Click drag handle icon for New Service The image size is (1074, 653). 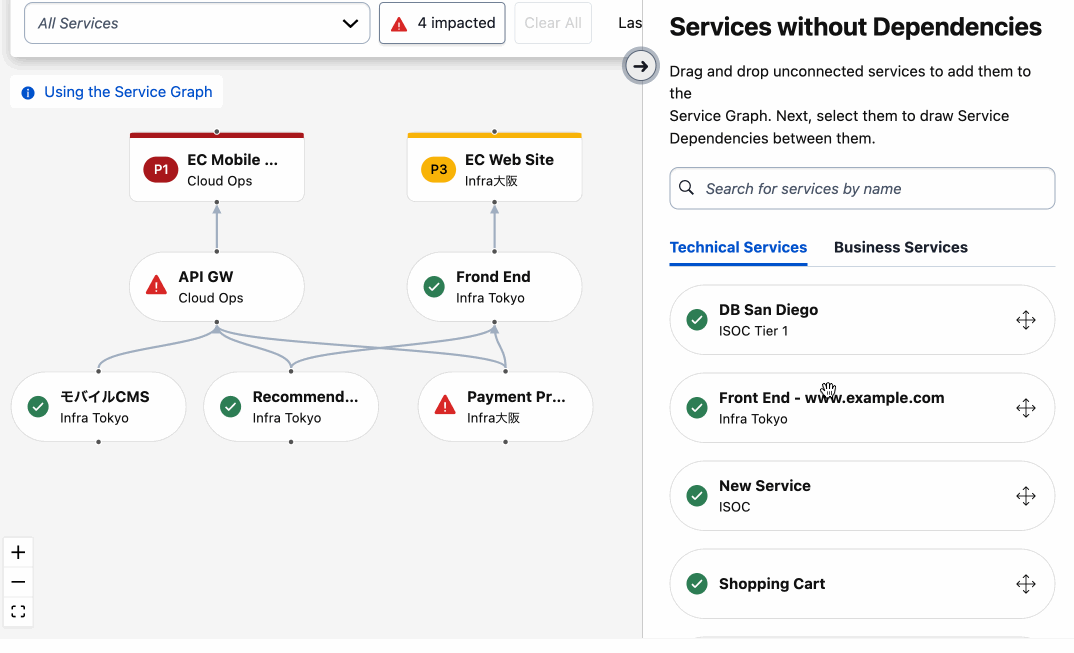pyautogui.click(x=1025, y=496)
